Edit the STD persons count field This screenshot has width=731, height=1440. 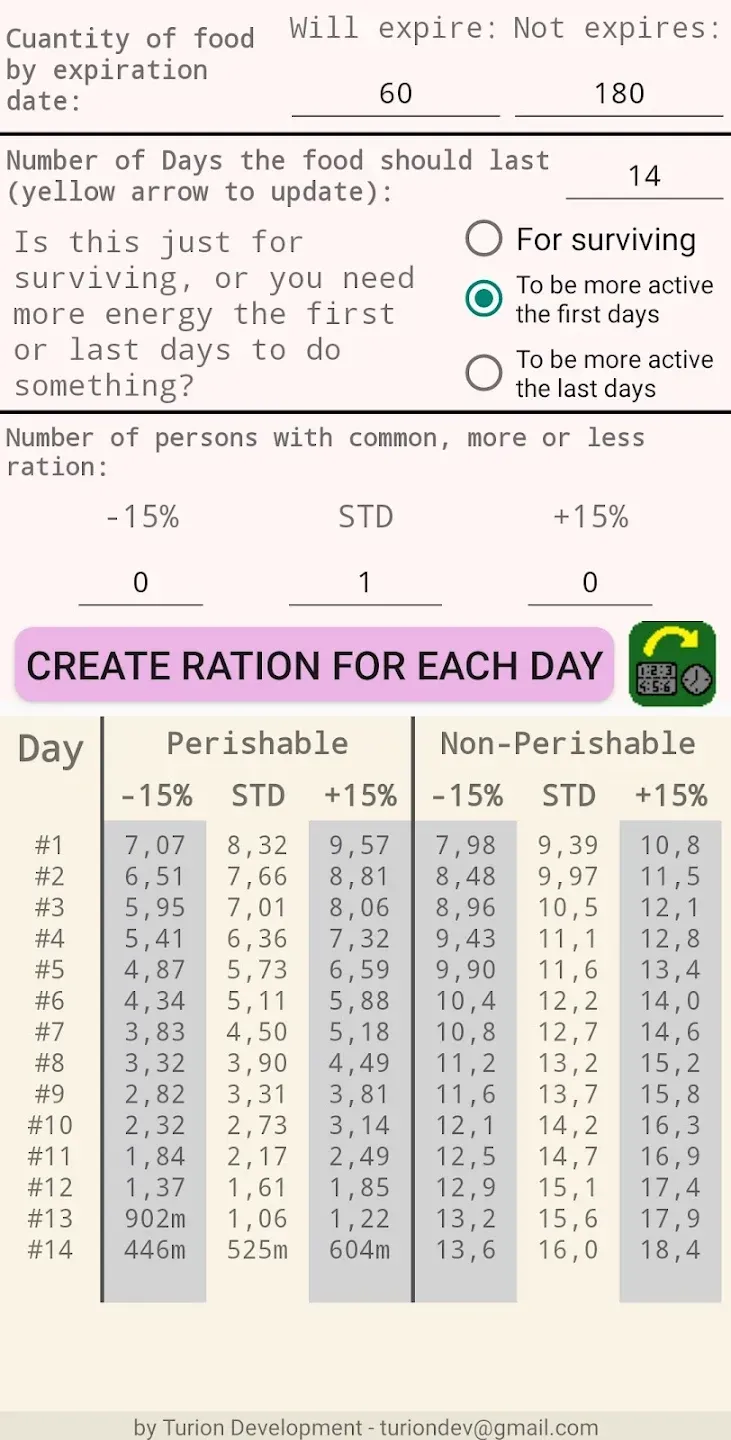pyautogui.click(x=365, y=582)
